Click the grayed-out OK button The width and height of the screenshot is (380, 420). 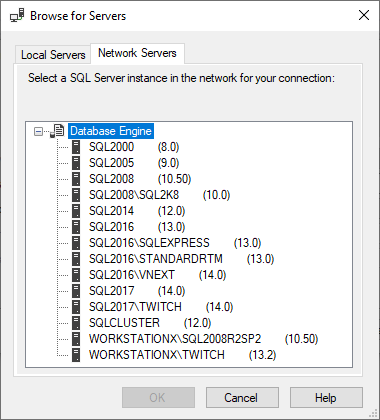[x=158, y=397]
